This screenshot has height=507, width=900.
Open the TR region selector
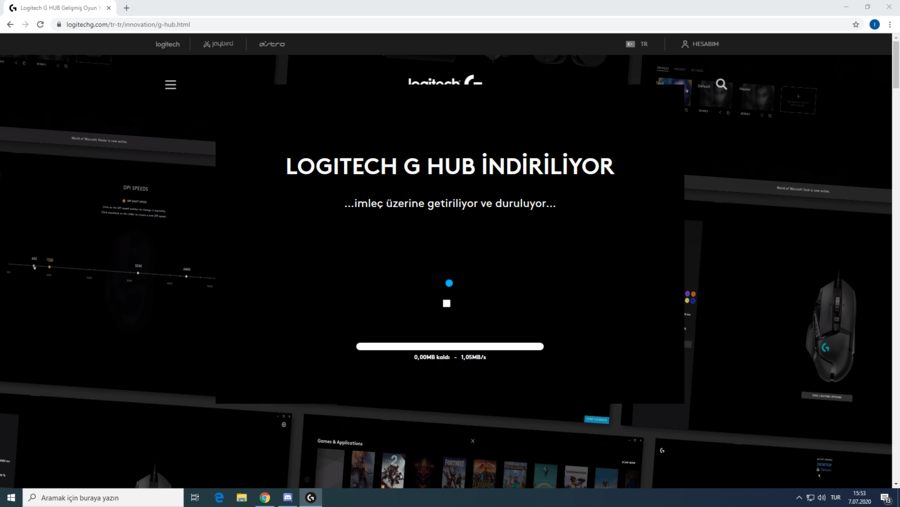637,44
